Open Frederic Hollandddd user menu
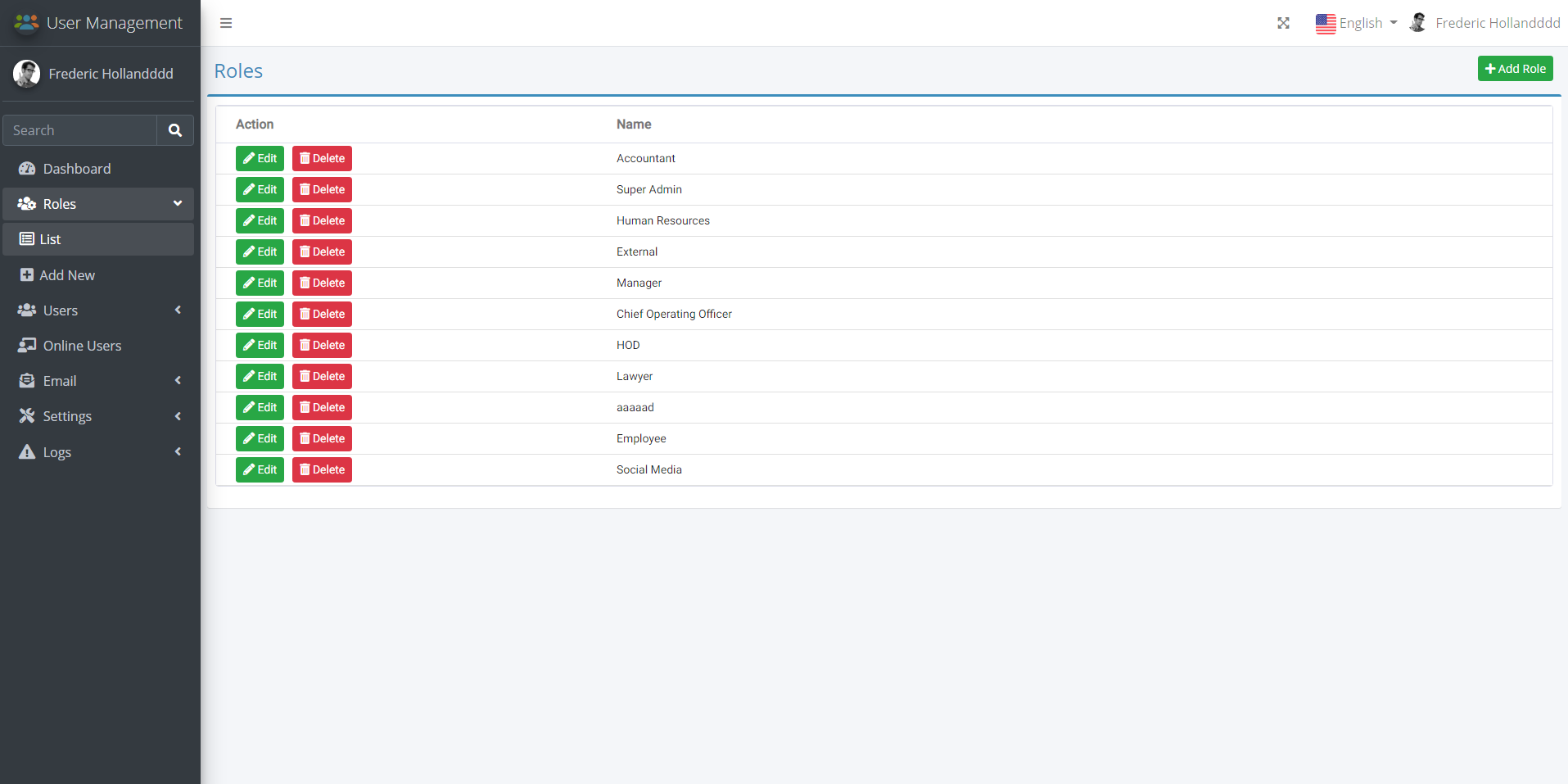This screenshot has height=784, width=1568. 1484,23
